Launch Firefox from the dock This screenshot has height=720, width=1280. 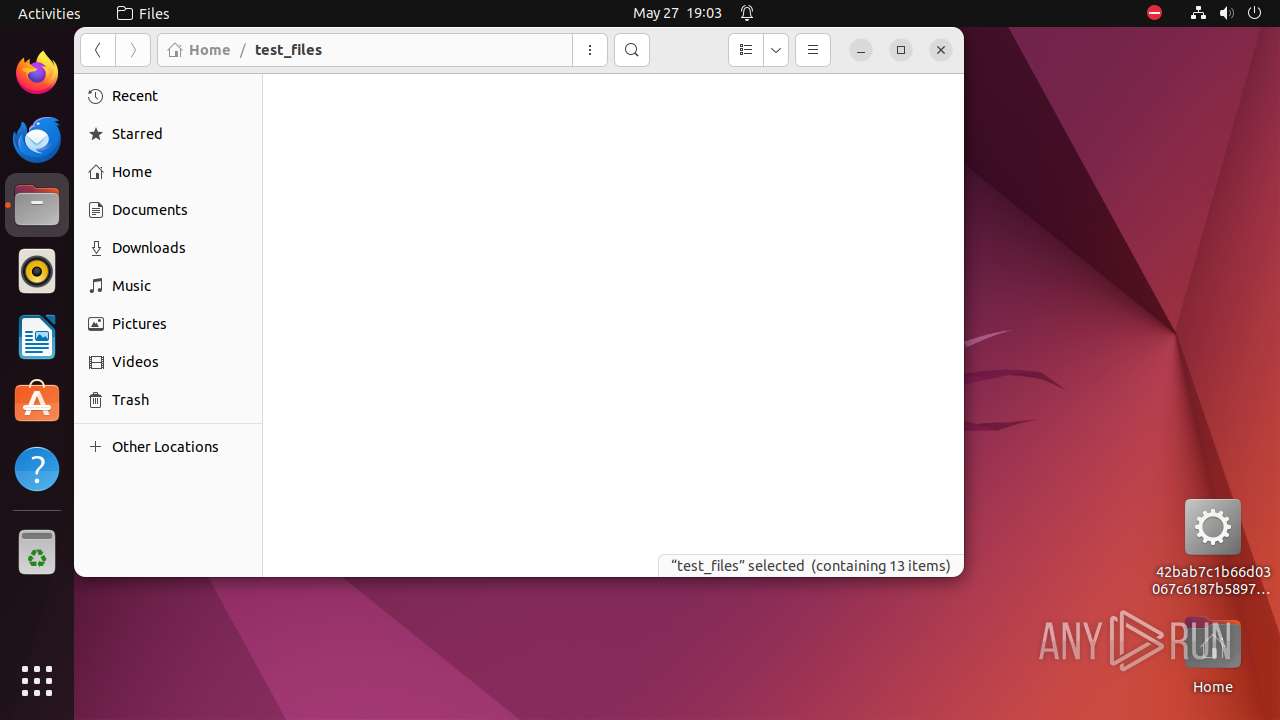(x=37, y=73)
